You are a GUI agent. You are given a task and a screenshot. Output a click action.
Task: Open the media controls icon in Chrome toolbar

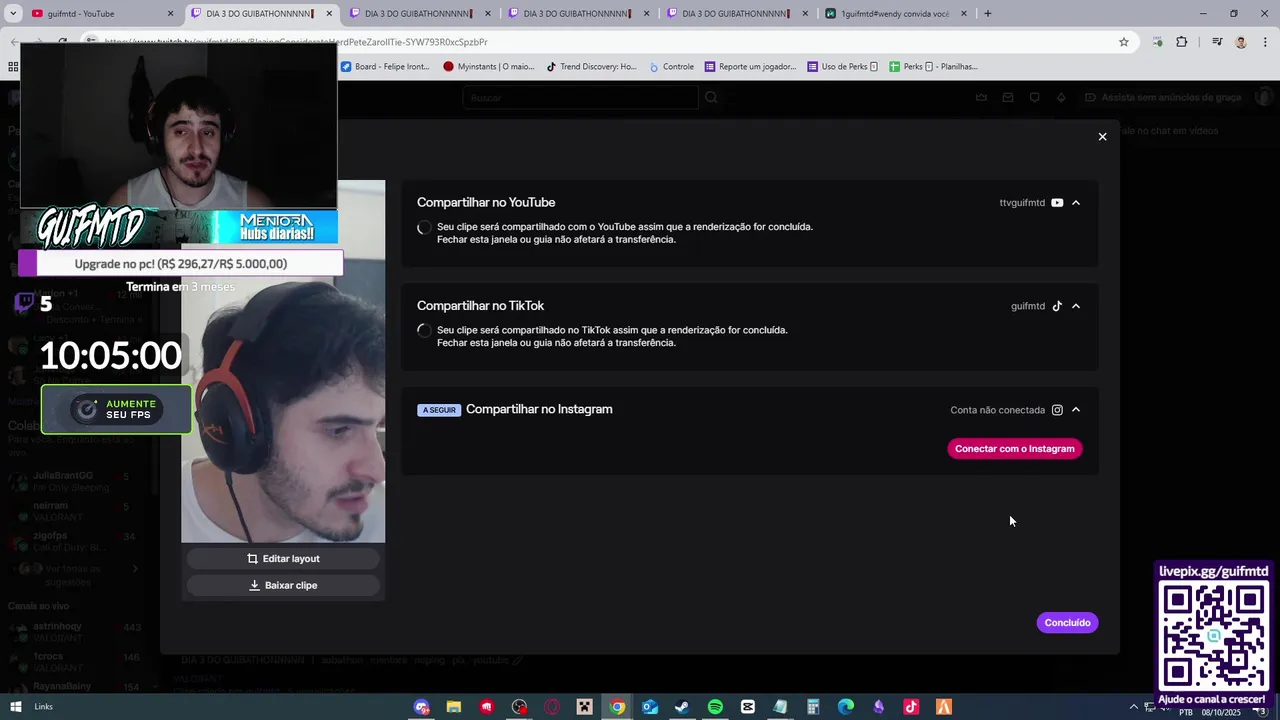(1217, 42)
